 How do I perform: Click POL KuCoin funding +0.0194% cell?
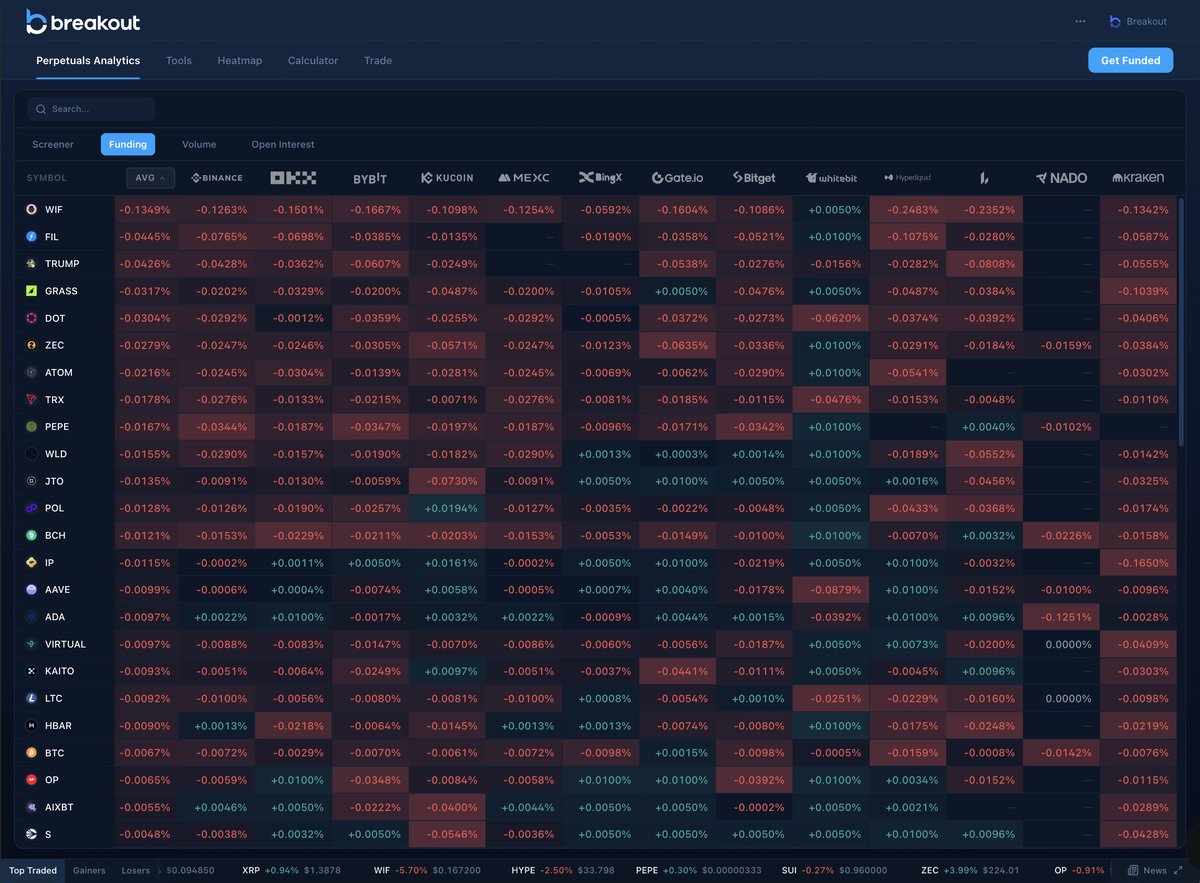click(x=447, y=508)
